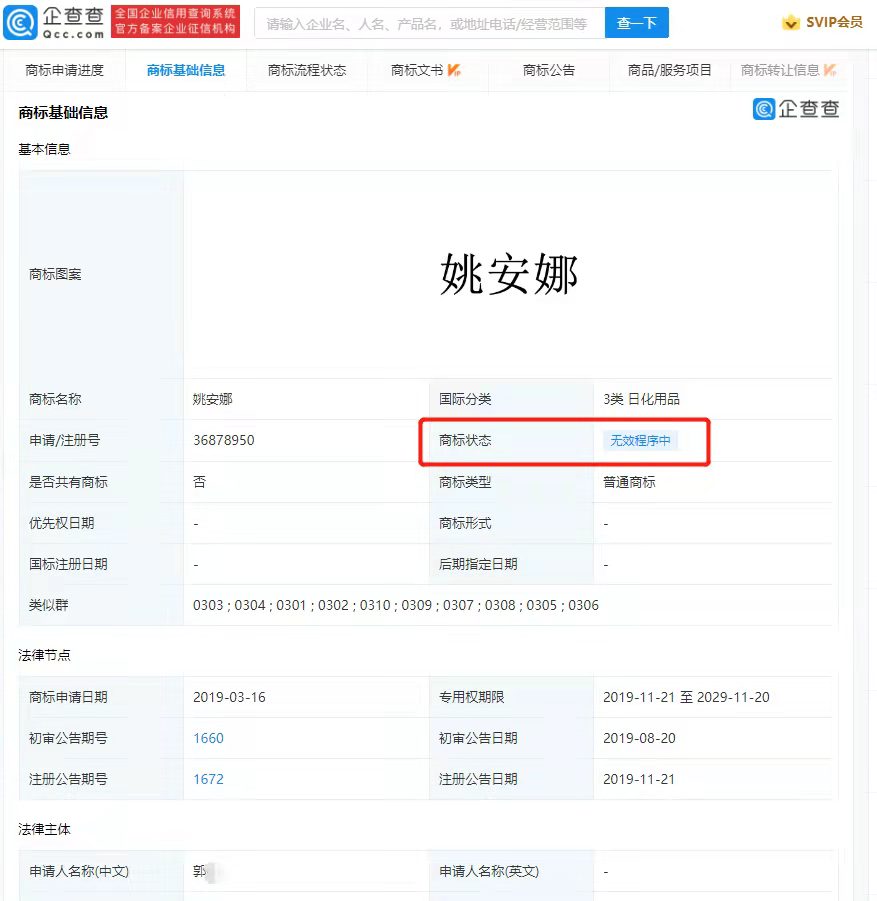Screen dimensions: 877x901
Task: Click the 是否共有商标 value 否
Action: coord(199,482)
